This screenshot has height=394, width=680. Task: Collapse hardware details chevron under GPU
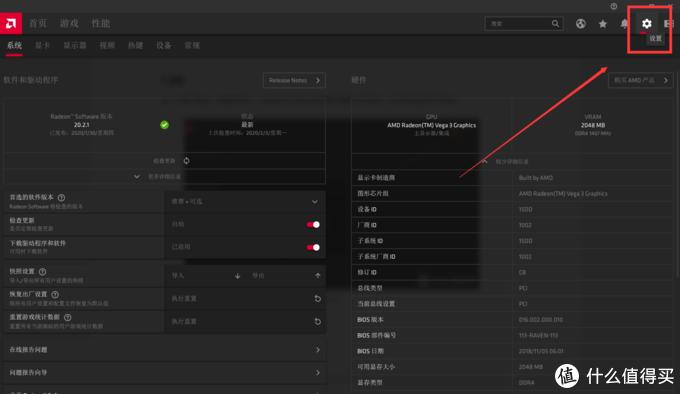click(x=485, y=161)
